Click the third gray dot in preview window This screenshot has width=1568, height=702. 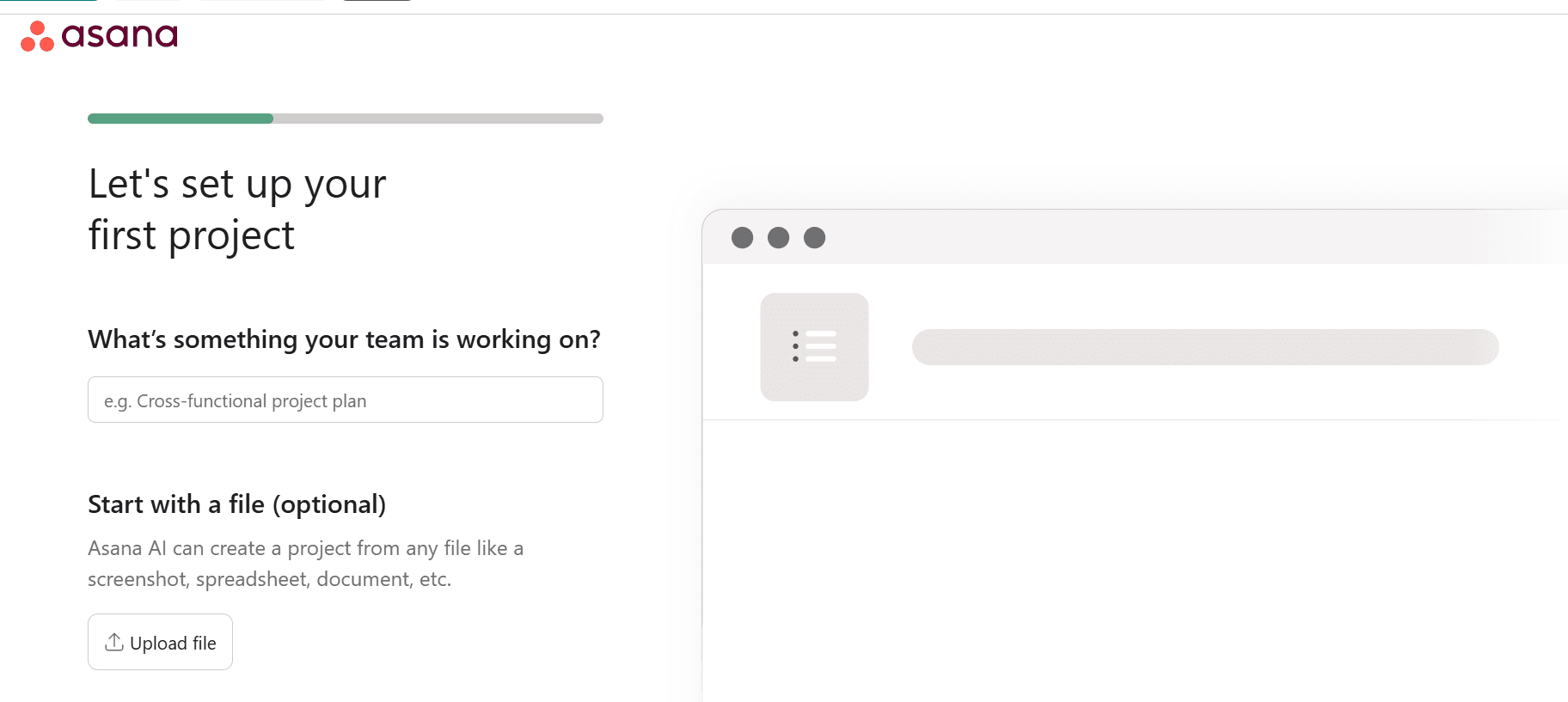[x=814, y=238]
